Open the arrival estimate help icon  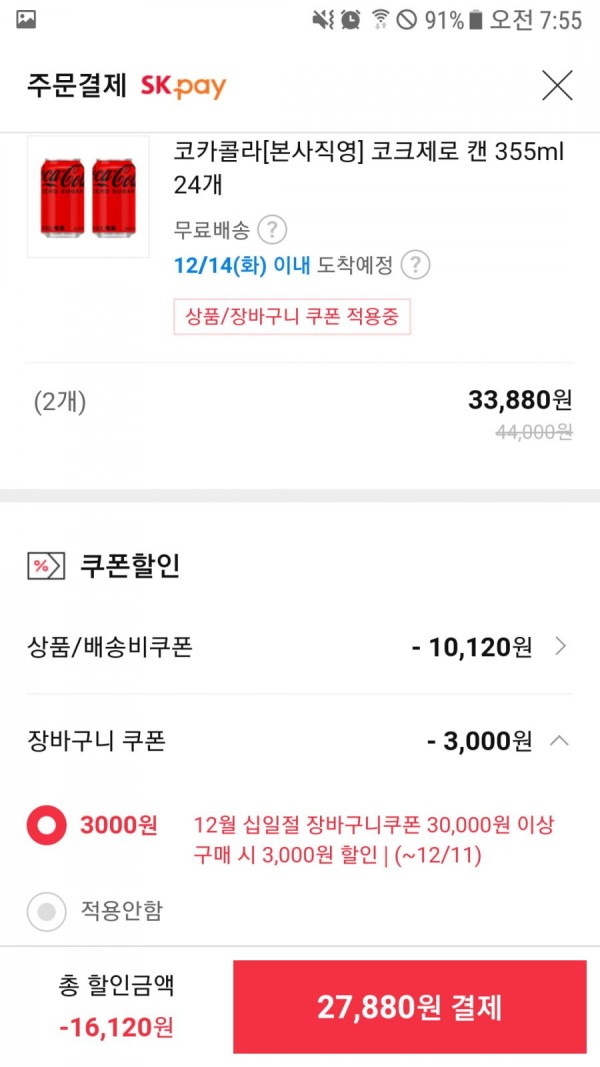pos(415,265)
